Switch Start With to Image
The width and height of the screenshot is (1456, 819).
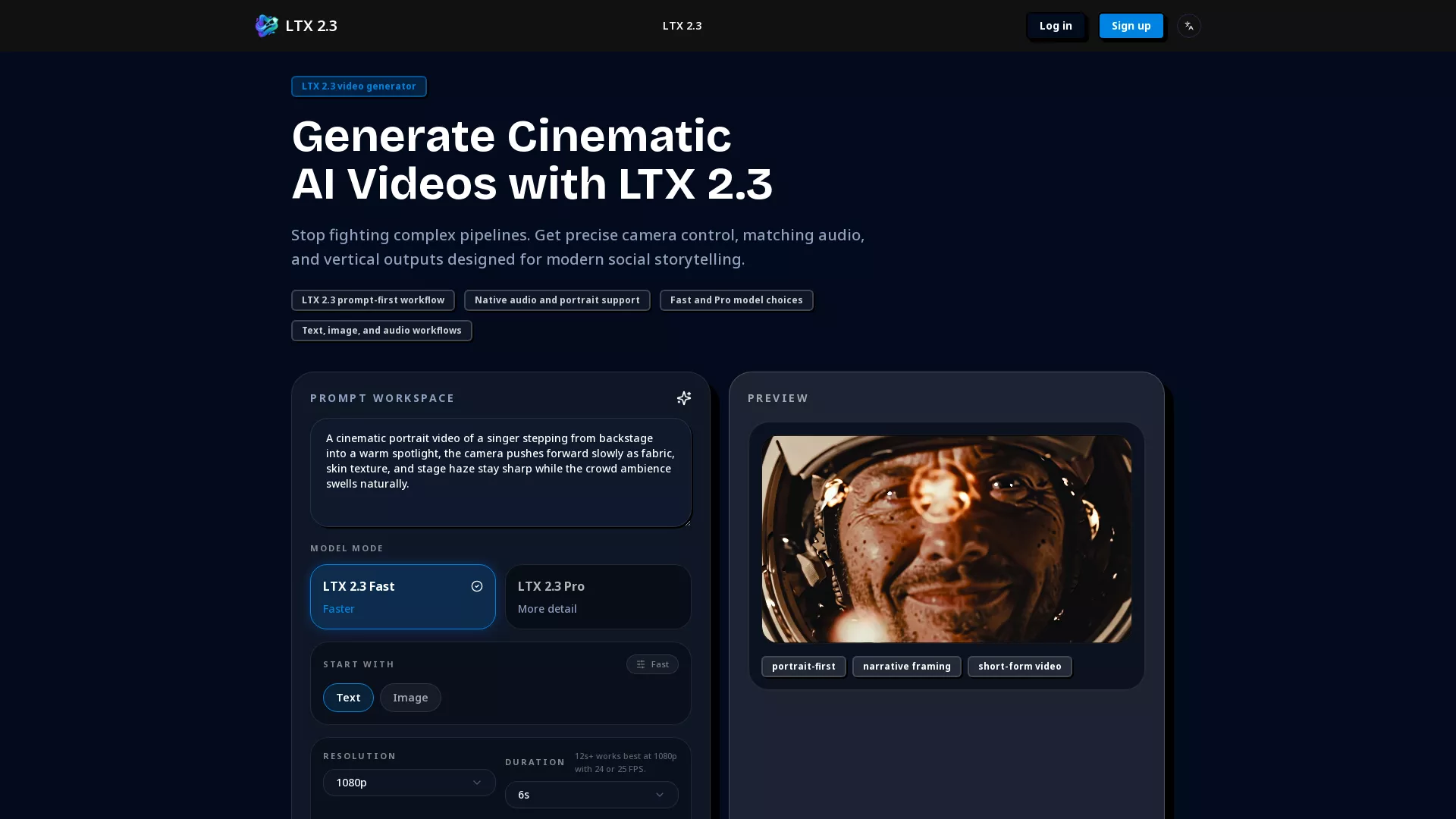(x=410, y=698)
